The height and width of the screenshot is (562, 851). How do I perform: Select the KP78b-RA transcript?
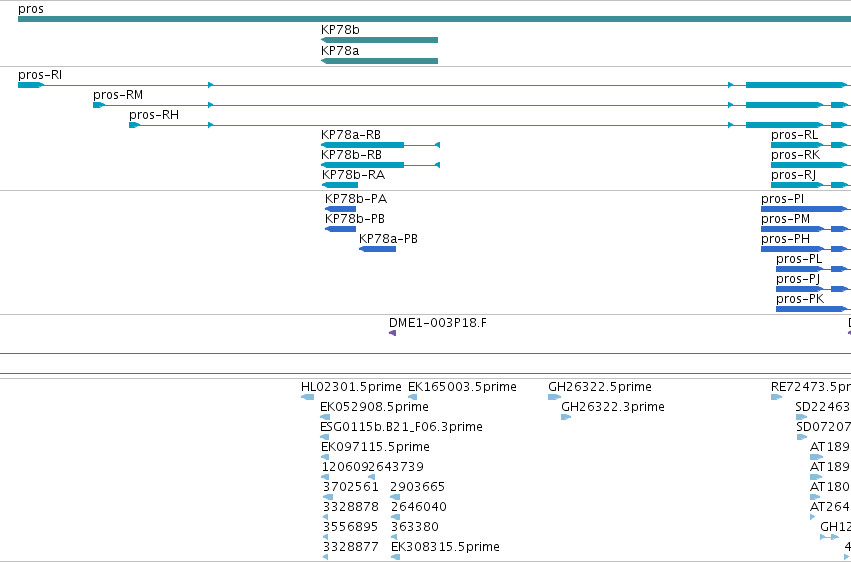coord(340,185)
